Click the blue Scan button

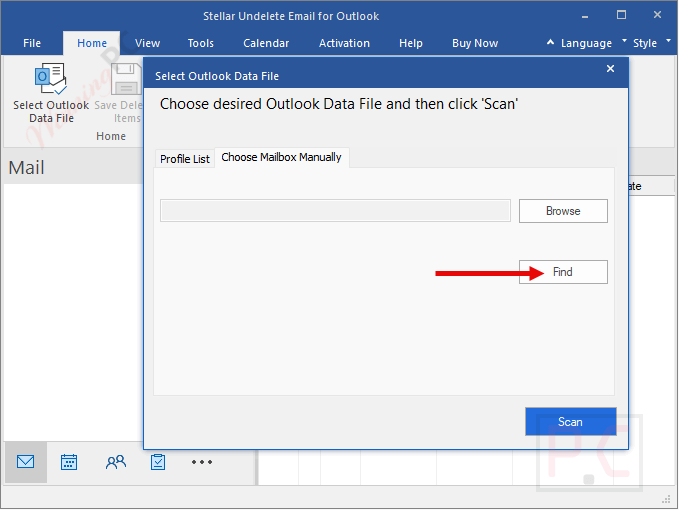(570, 422)
